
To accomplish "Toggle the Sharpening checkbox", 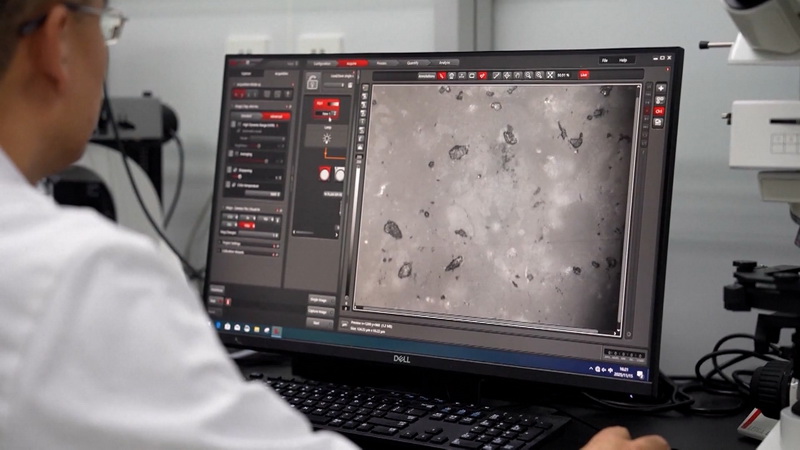I will click(236, 170).
